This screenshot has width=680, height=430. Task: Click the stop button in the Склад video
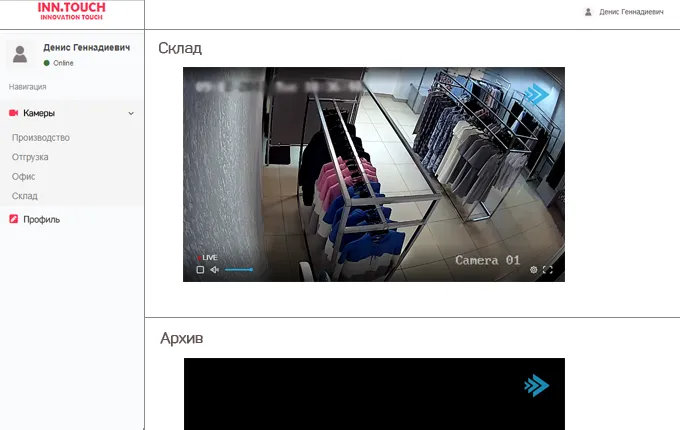click(x=200, y=270)
